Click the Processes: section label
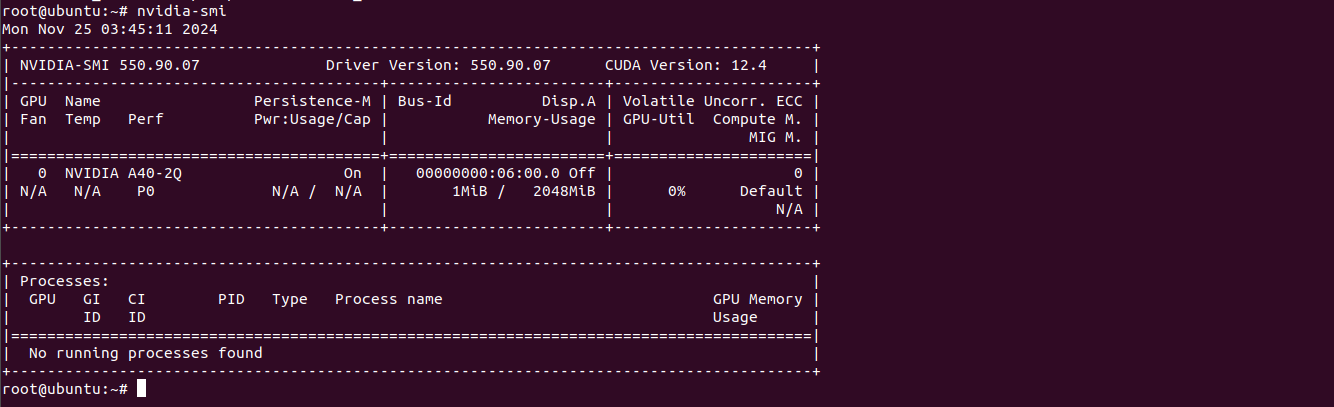1334x407 pixels. pos(65,281)
